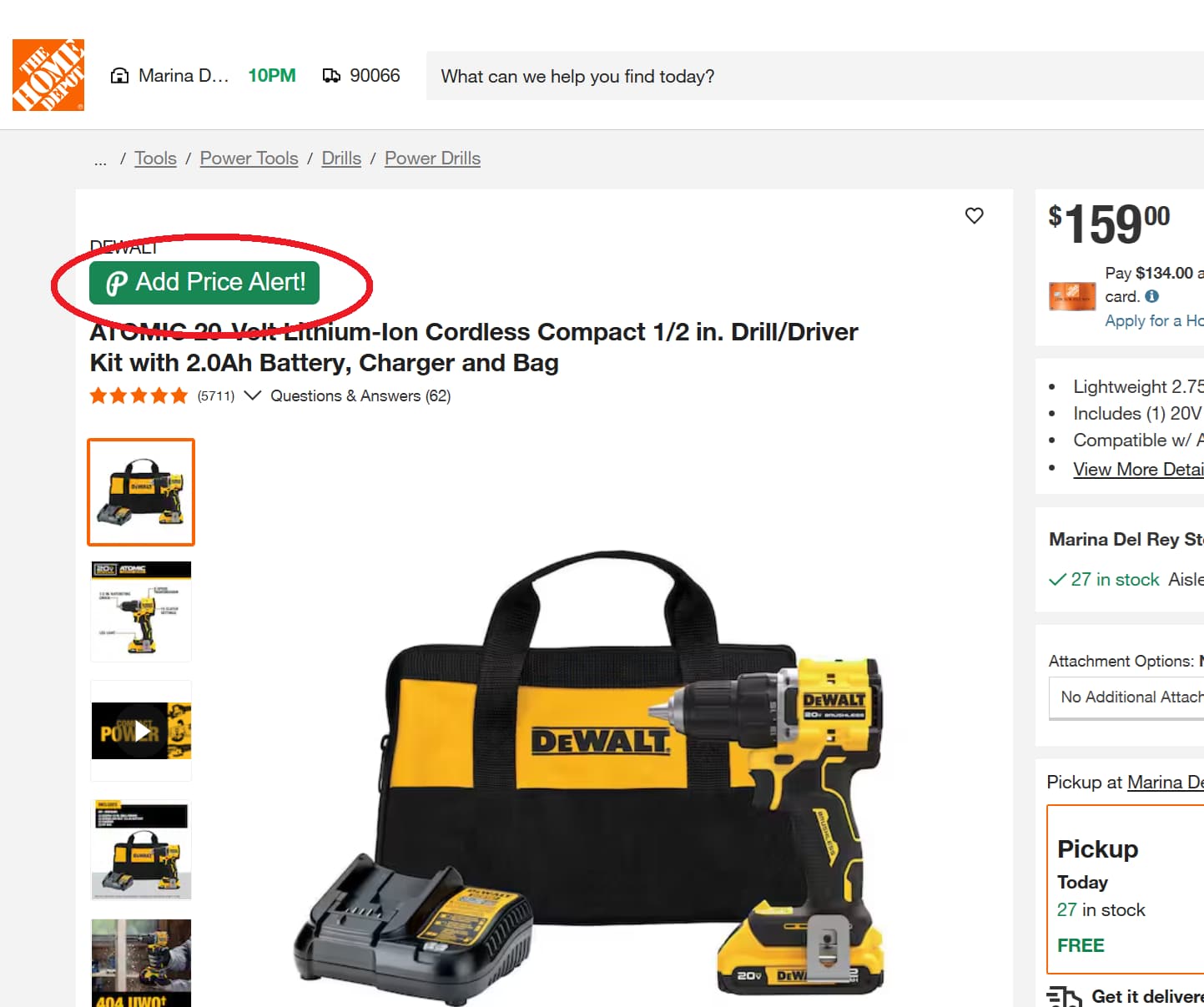Image resolution: width=1204 pixels, height=1007 pixels.
Task: Click the Home Depot credit card image
Action: [x=1072, y=296]
